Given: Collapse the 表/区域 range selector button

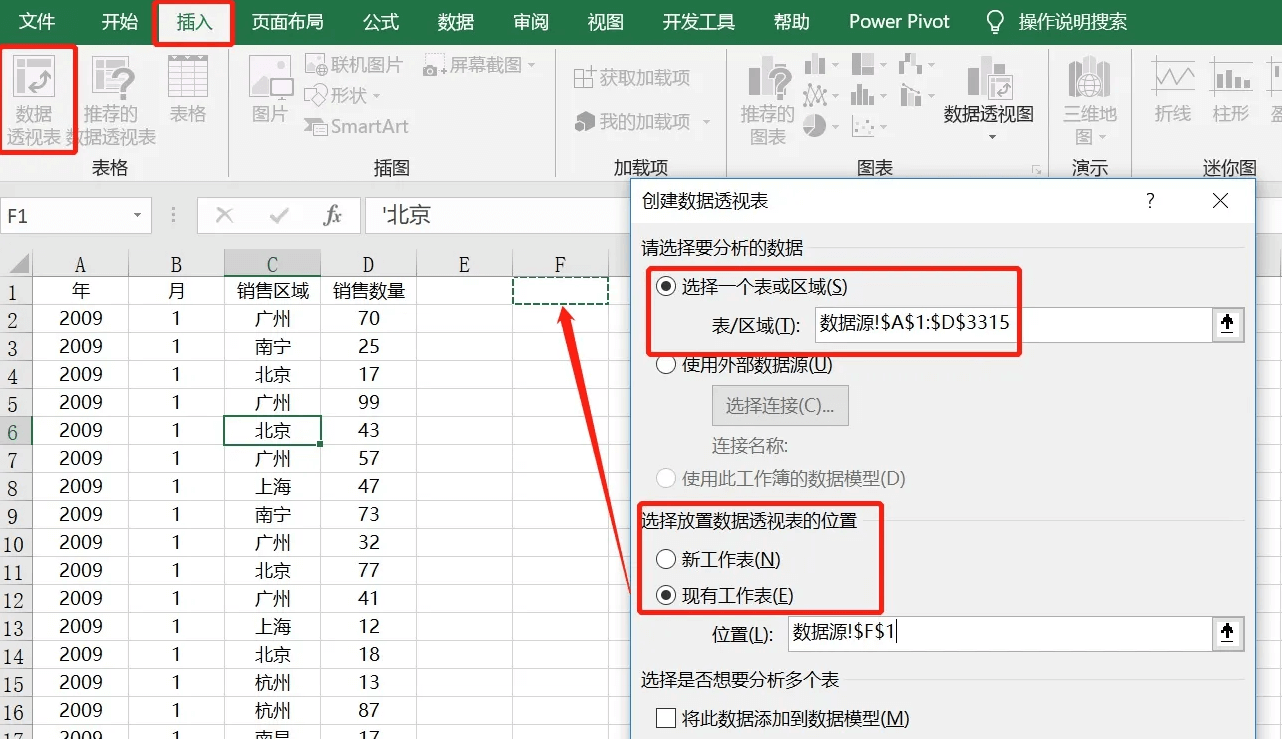Looking at the screenshot, I should [x=1228, y=324].
